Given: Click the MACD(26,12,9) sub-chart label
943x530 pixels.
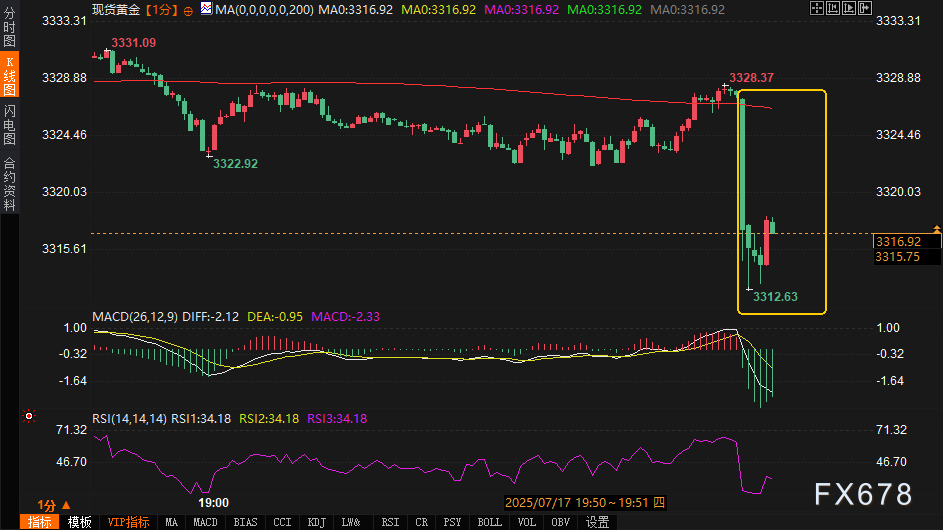Looking at the screenshot, I should pos(136,316).
